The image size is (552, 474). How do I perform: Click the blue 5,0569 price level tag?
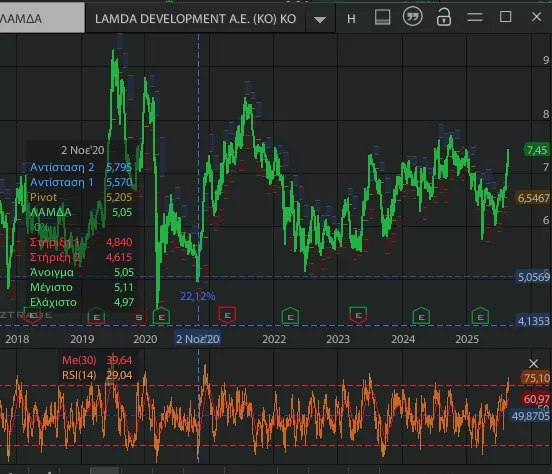point(533,277)
